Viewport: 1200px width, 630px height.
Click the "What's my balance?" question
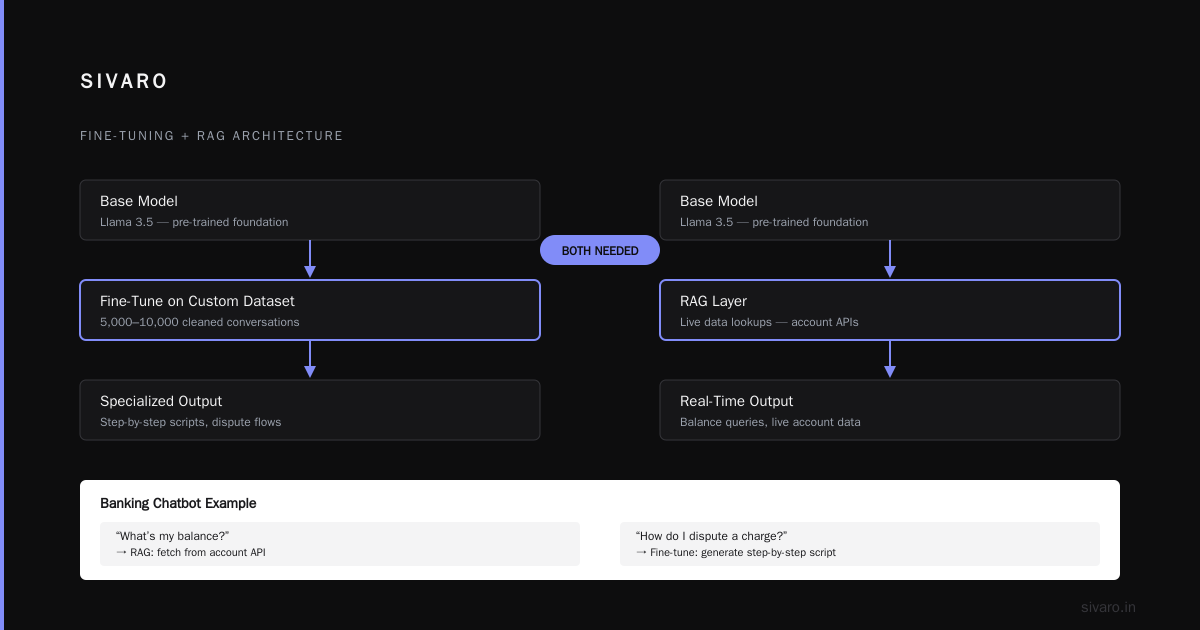pyautogui.click(x=173, y=537)
